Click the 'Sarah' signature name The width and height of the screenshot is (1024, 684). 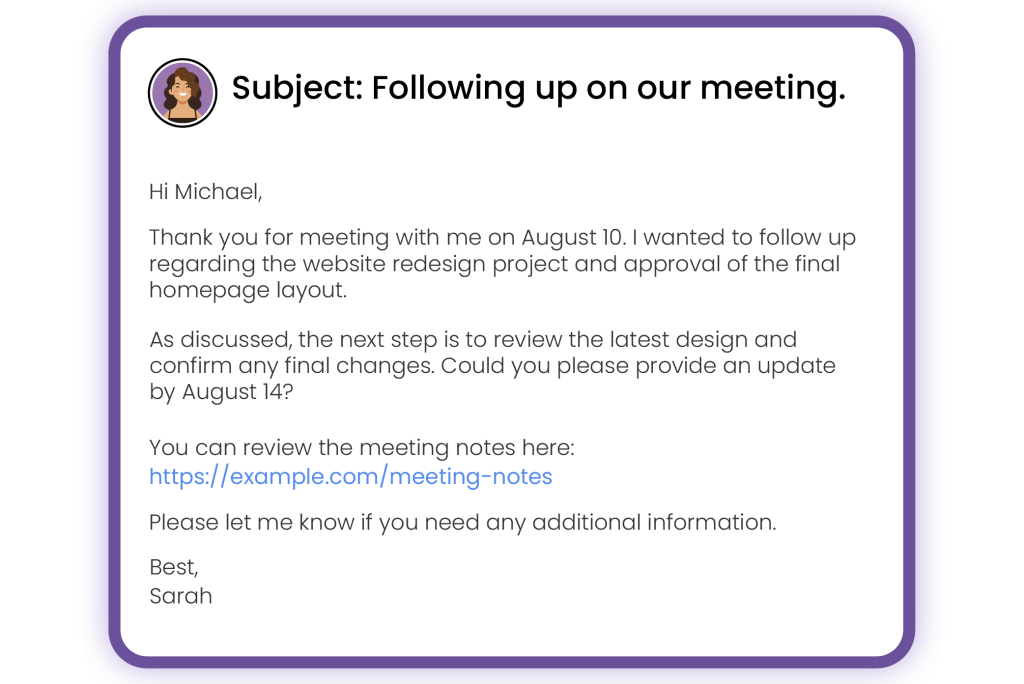pyautogui.click(x=181, y=596)
